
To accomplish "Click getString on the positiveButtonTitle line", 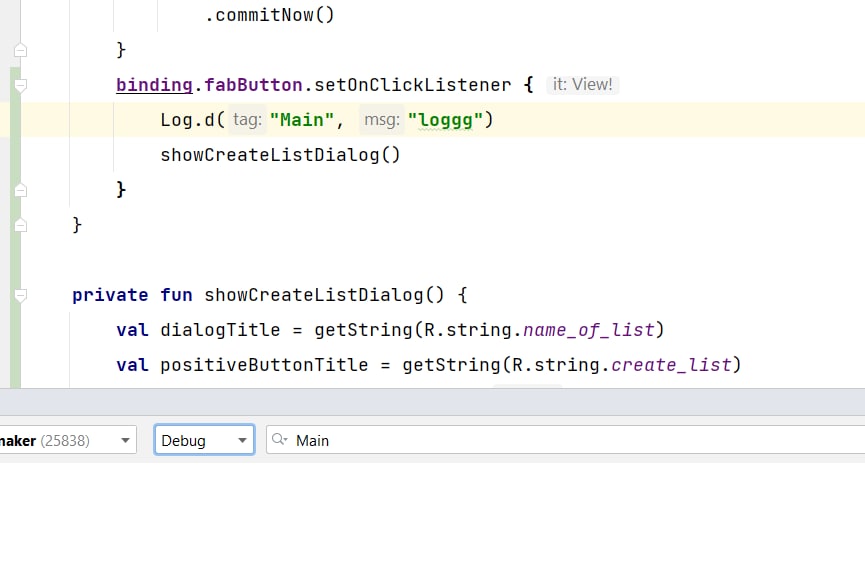I will point(451,365).
